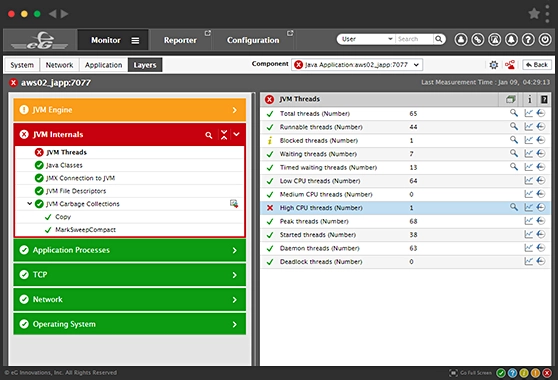
Task: Click diagnosis magnifier for Total threads
Action: (514, 113)
